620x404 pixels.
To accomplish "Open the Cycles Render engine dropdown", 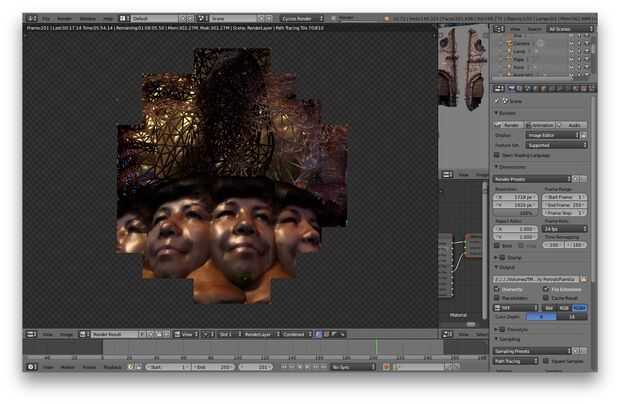I will (x=302, y=18).
